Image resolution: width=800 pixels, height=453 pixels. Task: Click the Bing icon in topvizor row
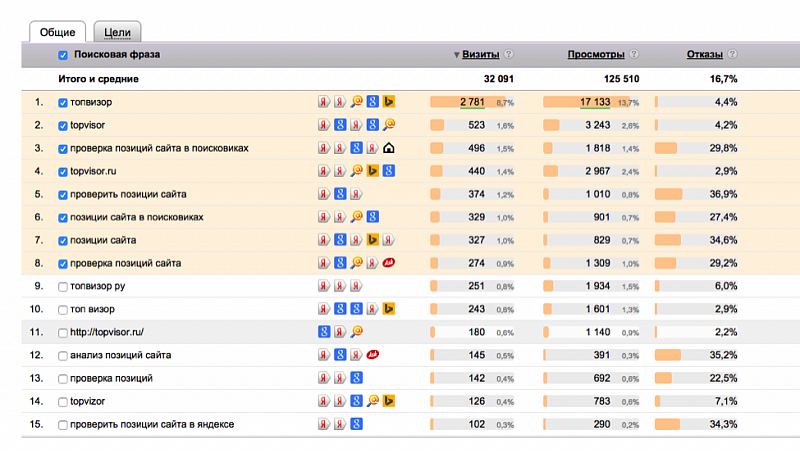(389, 401)
